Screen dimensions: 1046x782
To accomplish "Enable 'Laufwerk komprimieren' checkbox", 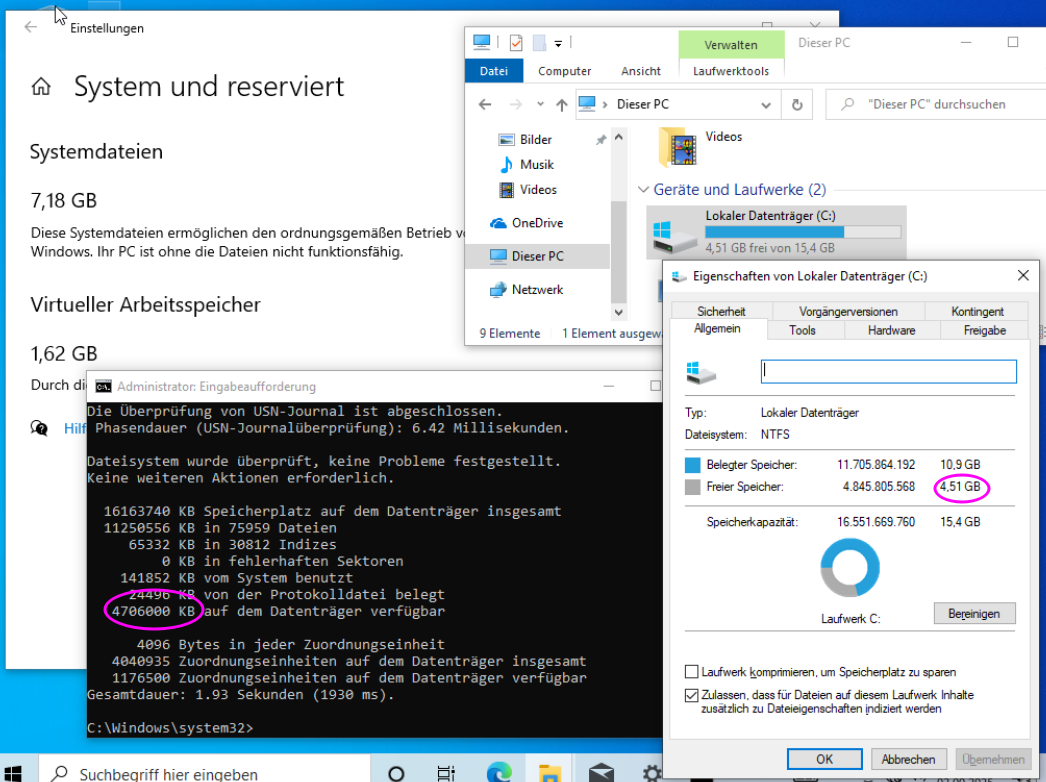I will point(692,672).
